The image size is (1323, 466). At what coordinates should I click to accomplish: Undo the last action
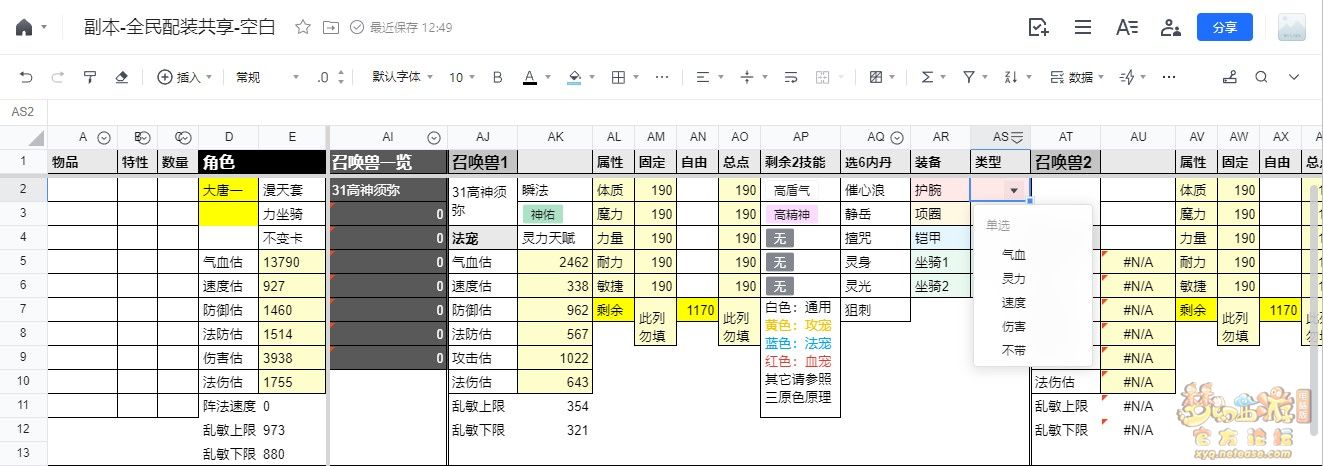[26, 77]
